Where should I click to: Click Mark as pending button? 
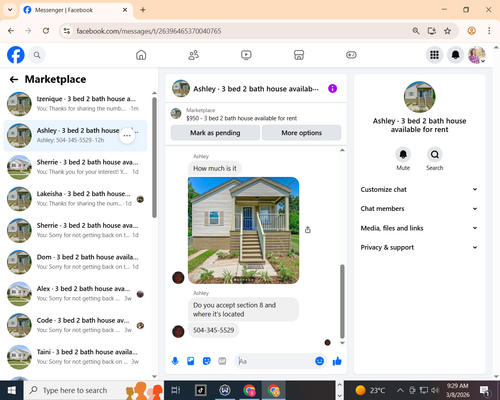pos(215,133)
